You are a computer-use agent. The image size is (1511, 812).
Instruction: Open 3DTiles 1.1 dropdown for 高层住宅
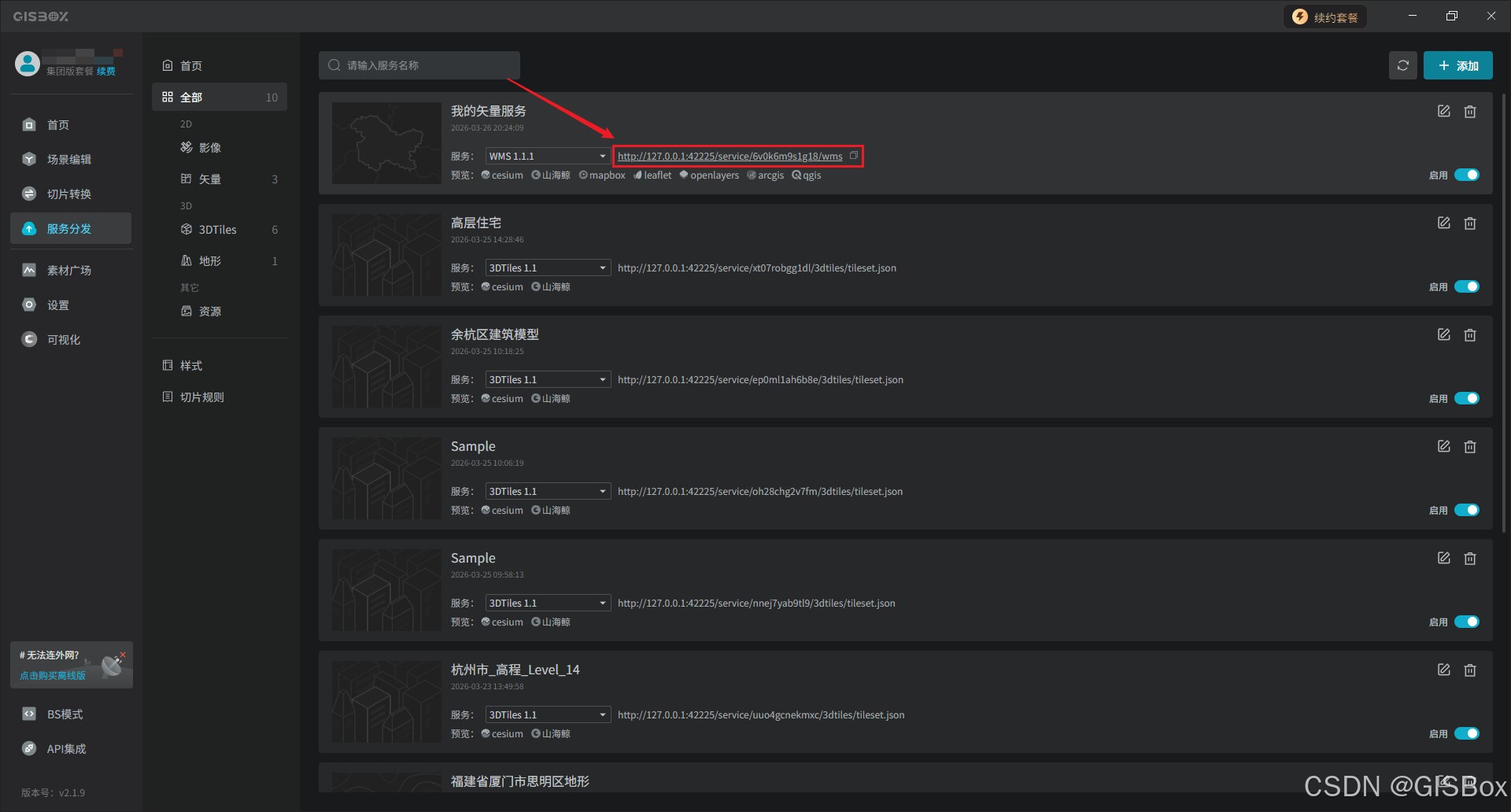pos(548,268)
